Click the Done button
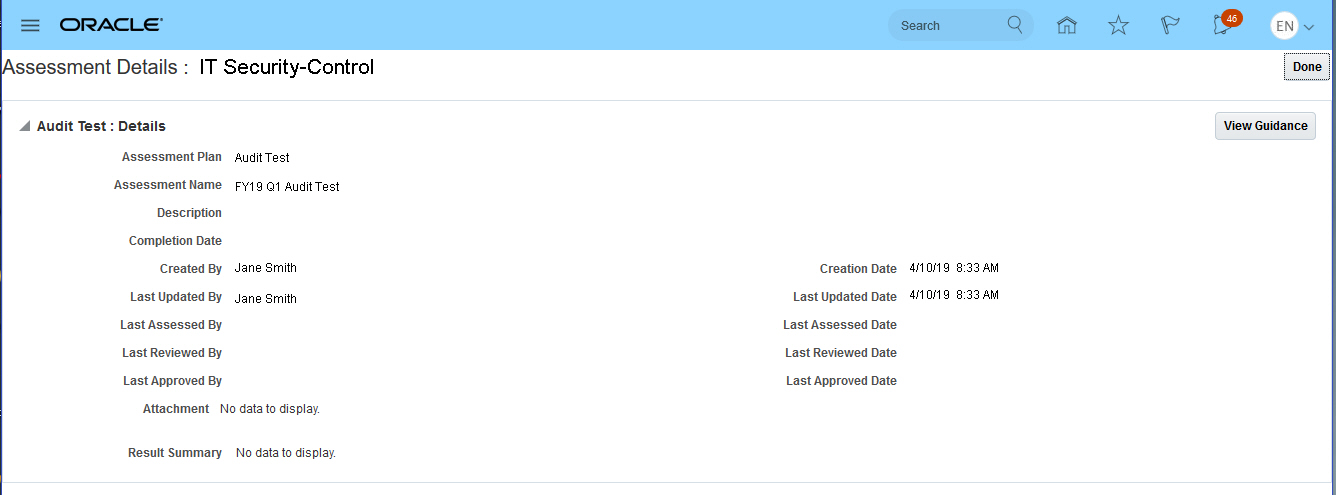This screenshot has height=495, width=1336. (x=1307, y=67)
